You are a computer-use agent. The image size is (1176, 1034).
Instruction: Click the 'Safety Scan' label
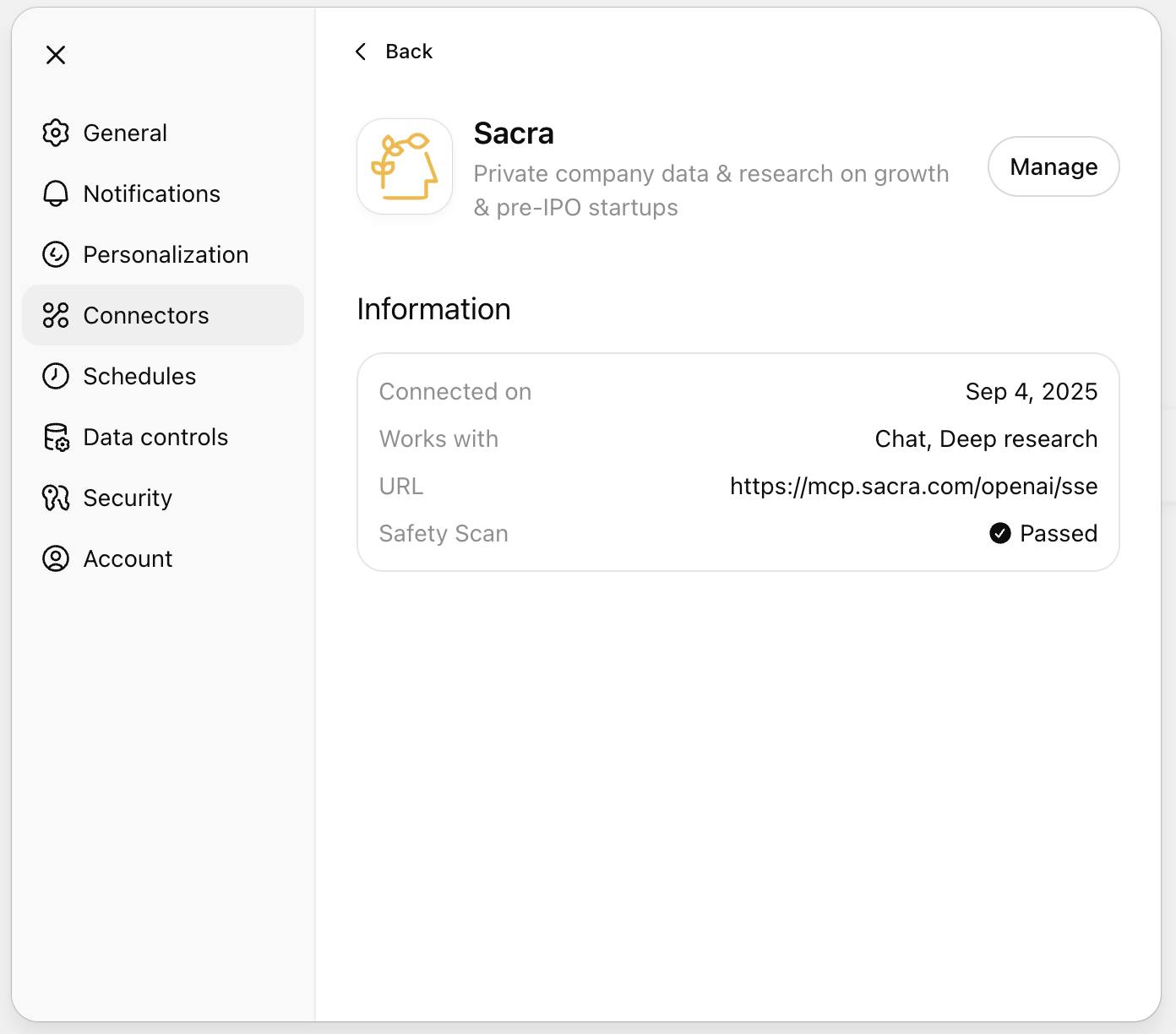(x=444, y=533)
